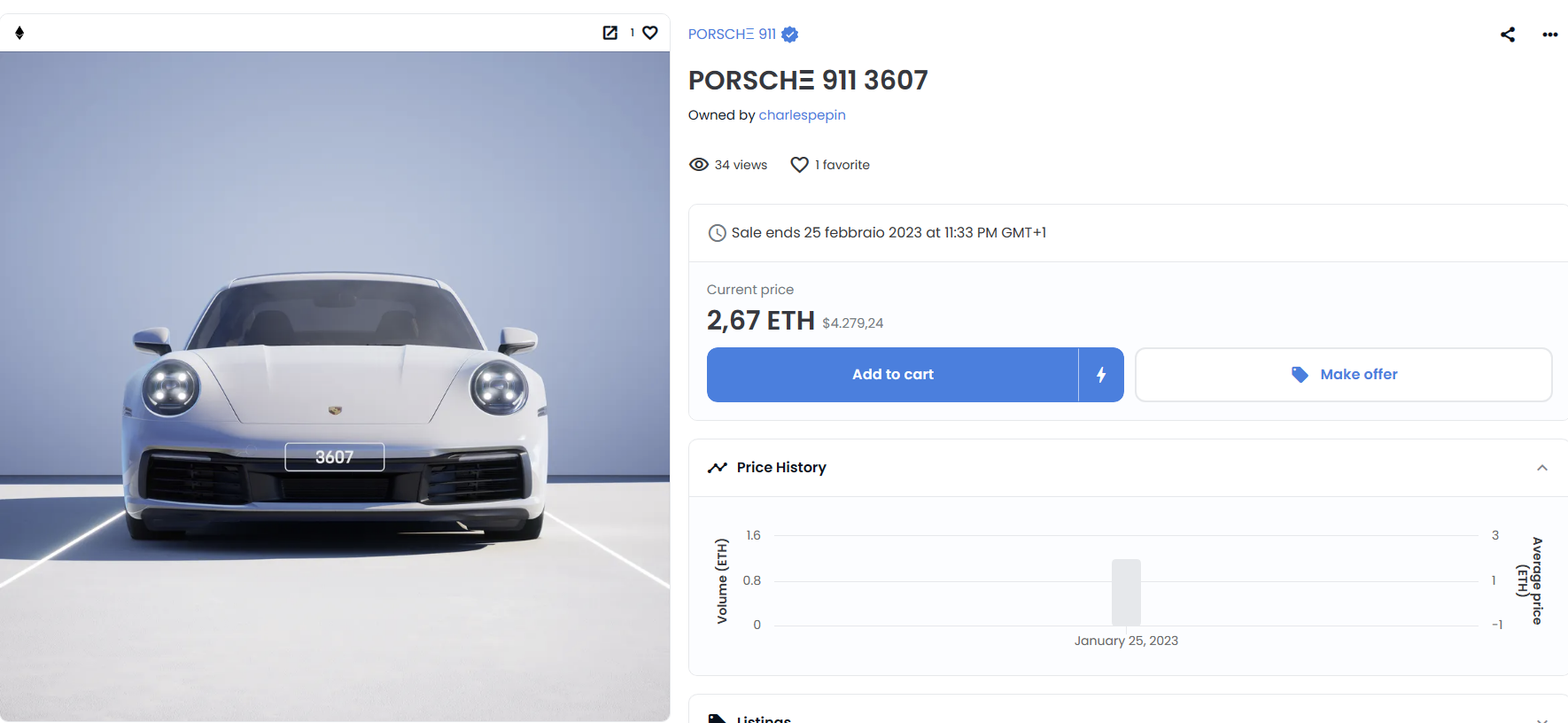1568x723 pixels.
Task: Open the item image in a new window
Action: coord(610,32)
